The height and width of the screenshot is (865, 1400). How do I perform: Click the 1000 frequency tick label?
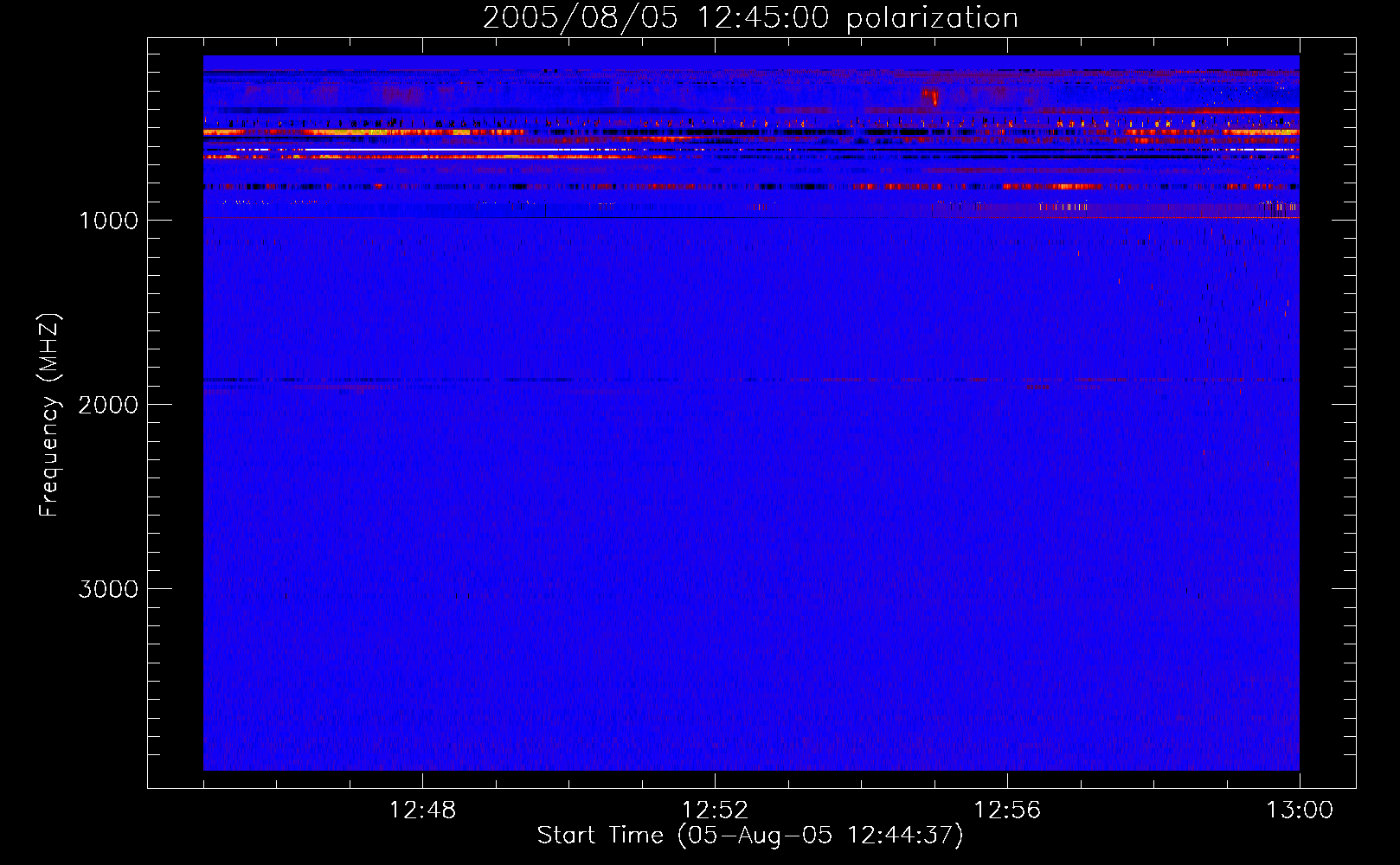[x=108, y=221]
